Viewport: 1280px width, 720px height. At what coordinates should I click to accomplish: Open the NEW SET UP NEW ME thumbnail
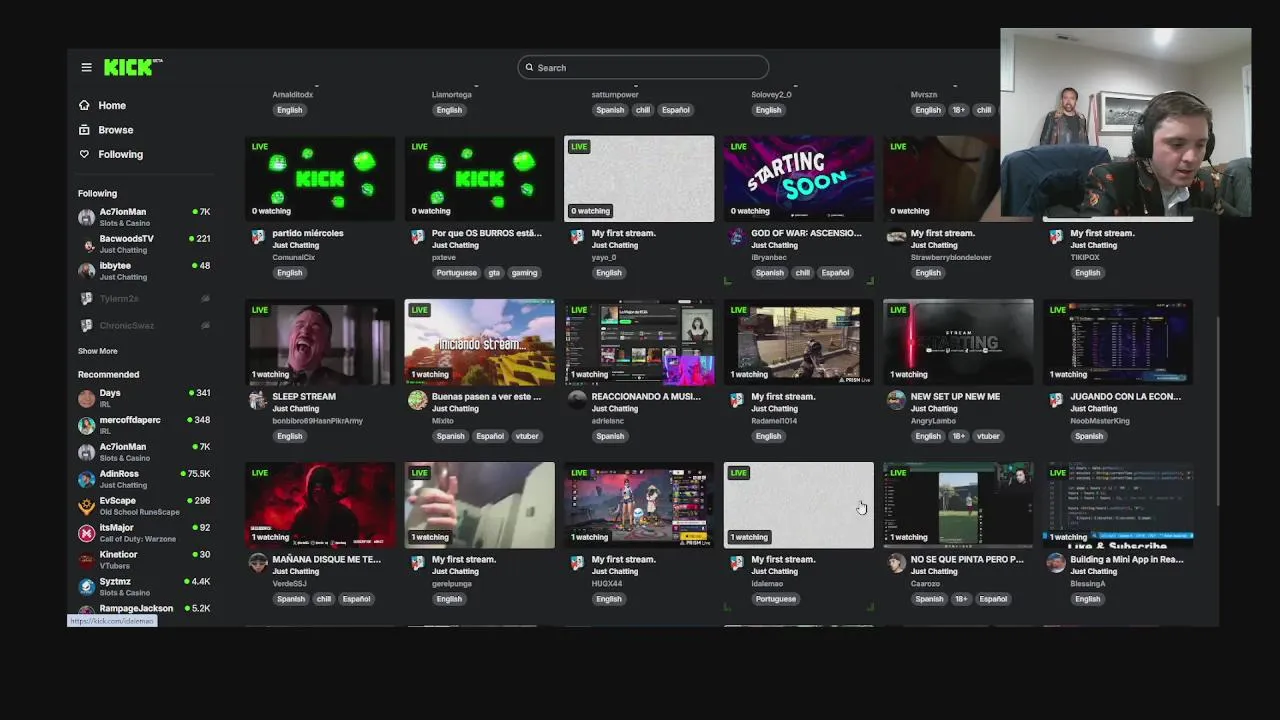[958, 342]
